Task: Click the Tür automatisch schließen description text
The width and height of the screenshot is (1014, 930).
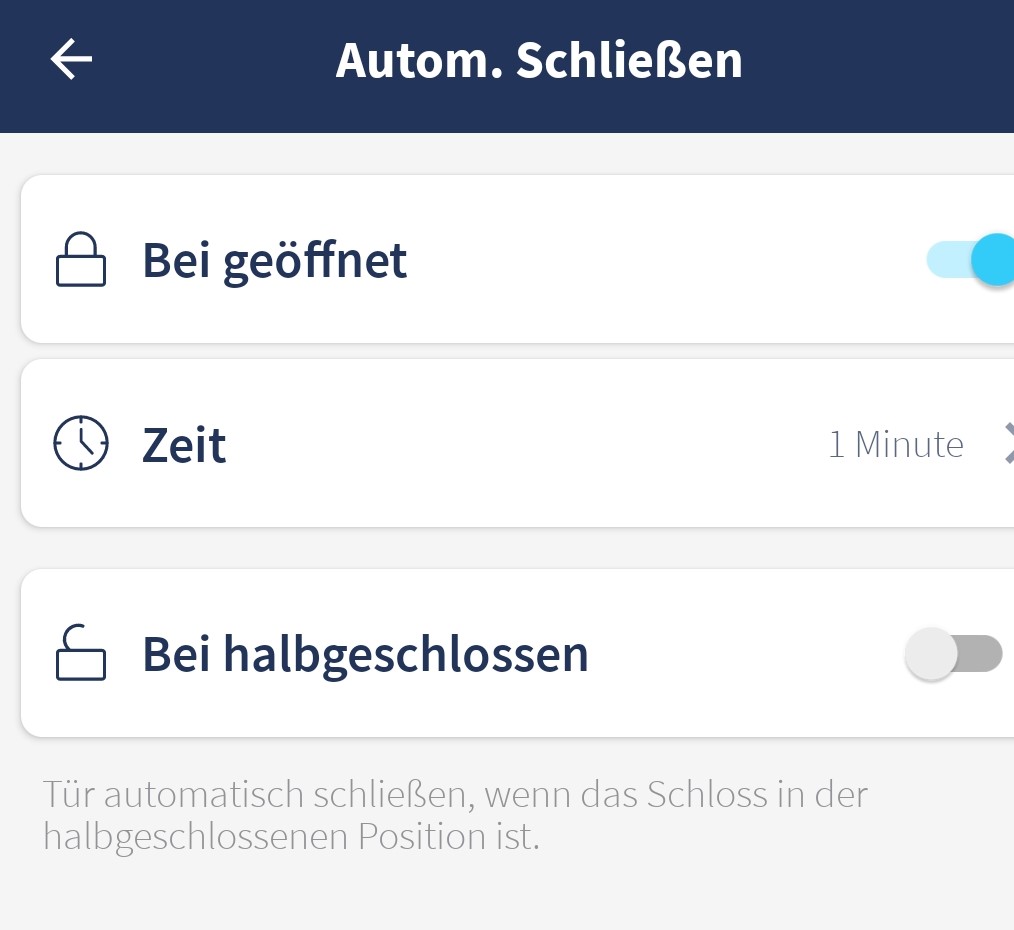Action: (455, 815)
